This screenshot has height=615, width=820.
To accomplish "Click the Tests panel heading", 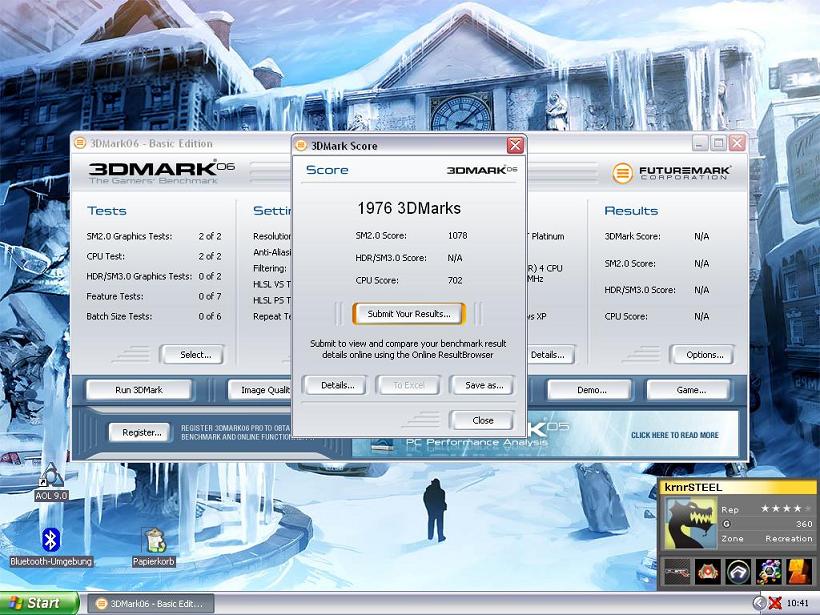I will coord(107,211).
